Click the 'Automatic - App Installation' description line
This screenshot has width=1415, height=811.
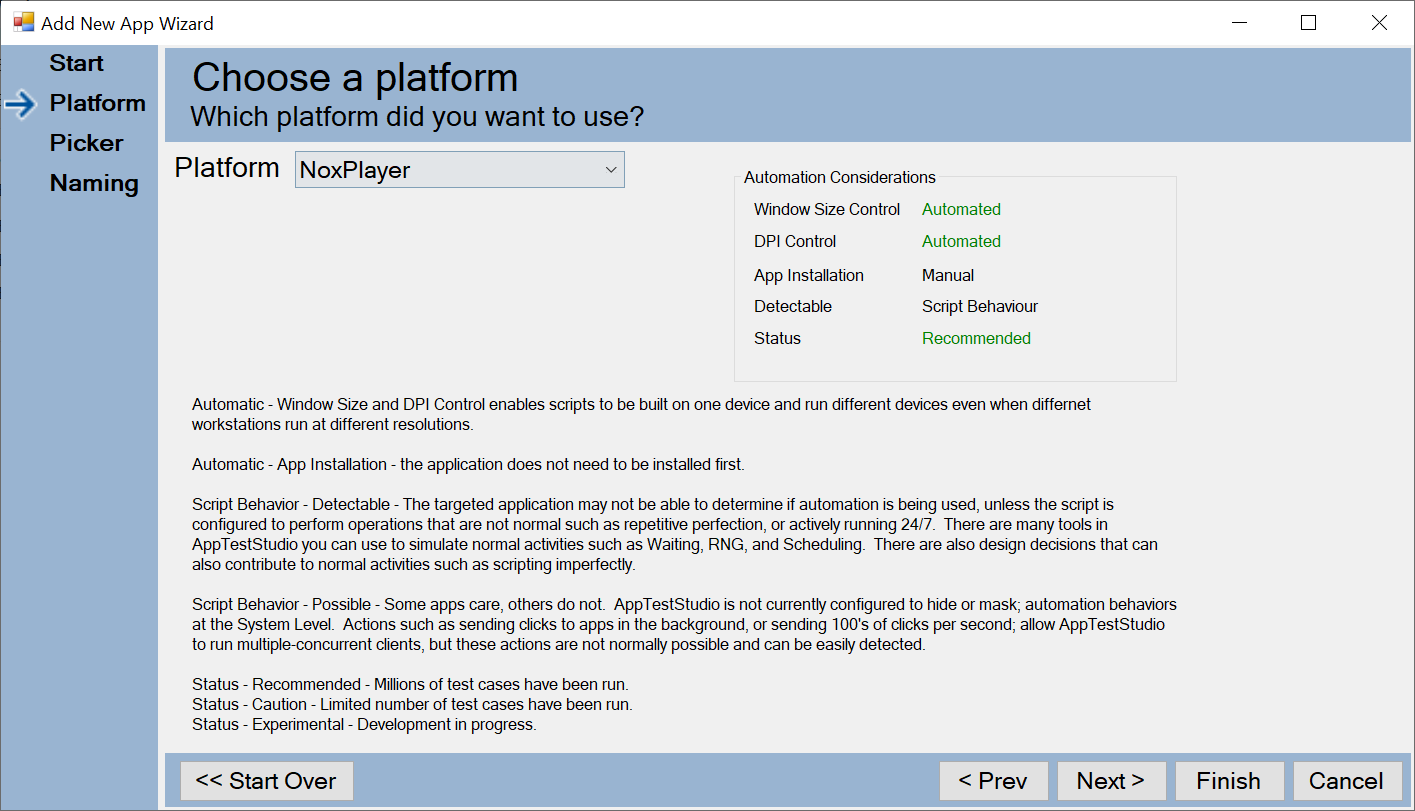pyautogui.click(x=468, y=464)
